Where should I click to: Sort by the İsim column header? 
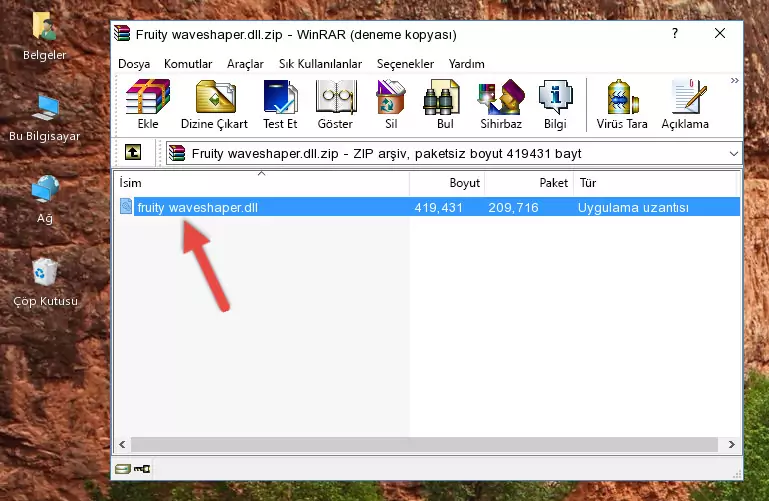tap(262, 182)
